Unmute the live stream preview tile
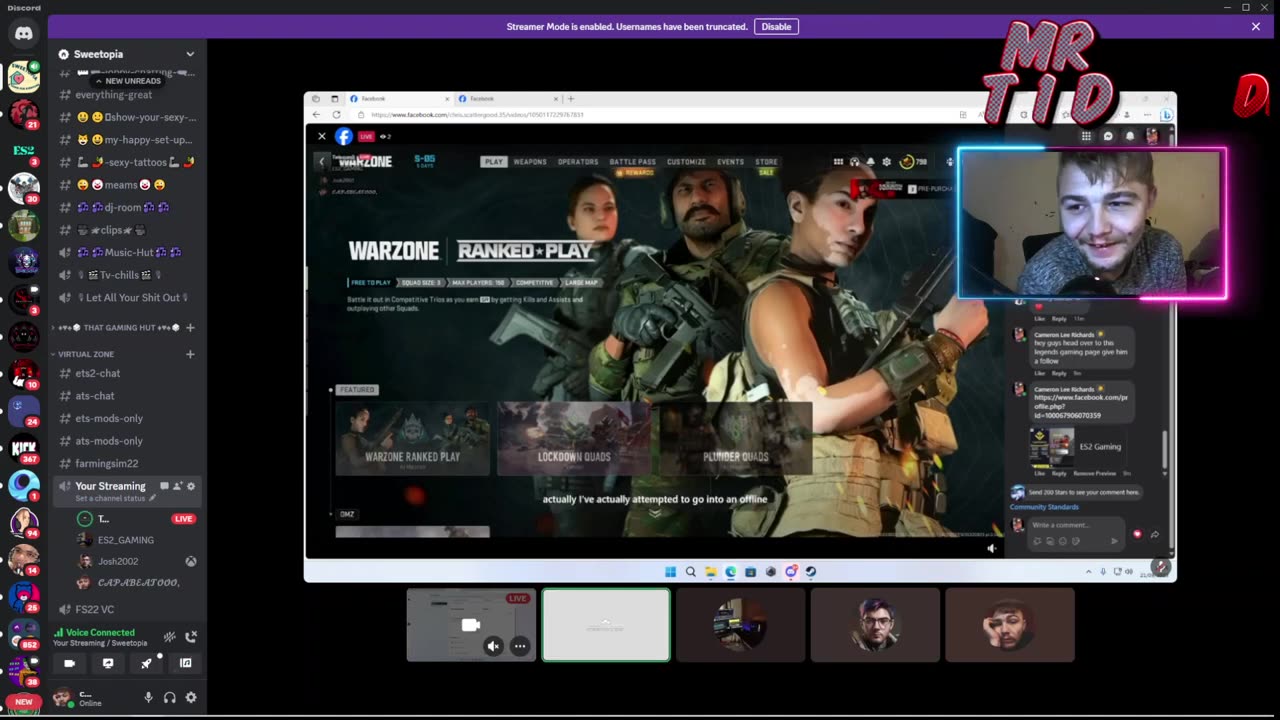This screenshot has height=720, width=1280. click(x=493, y=646)
